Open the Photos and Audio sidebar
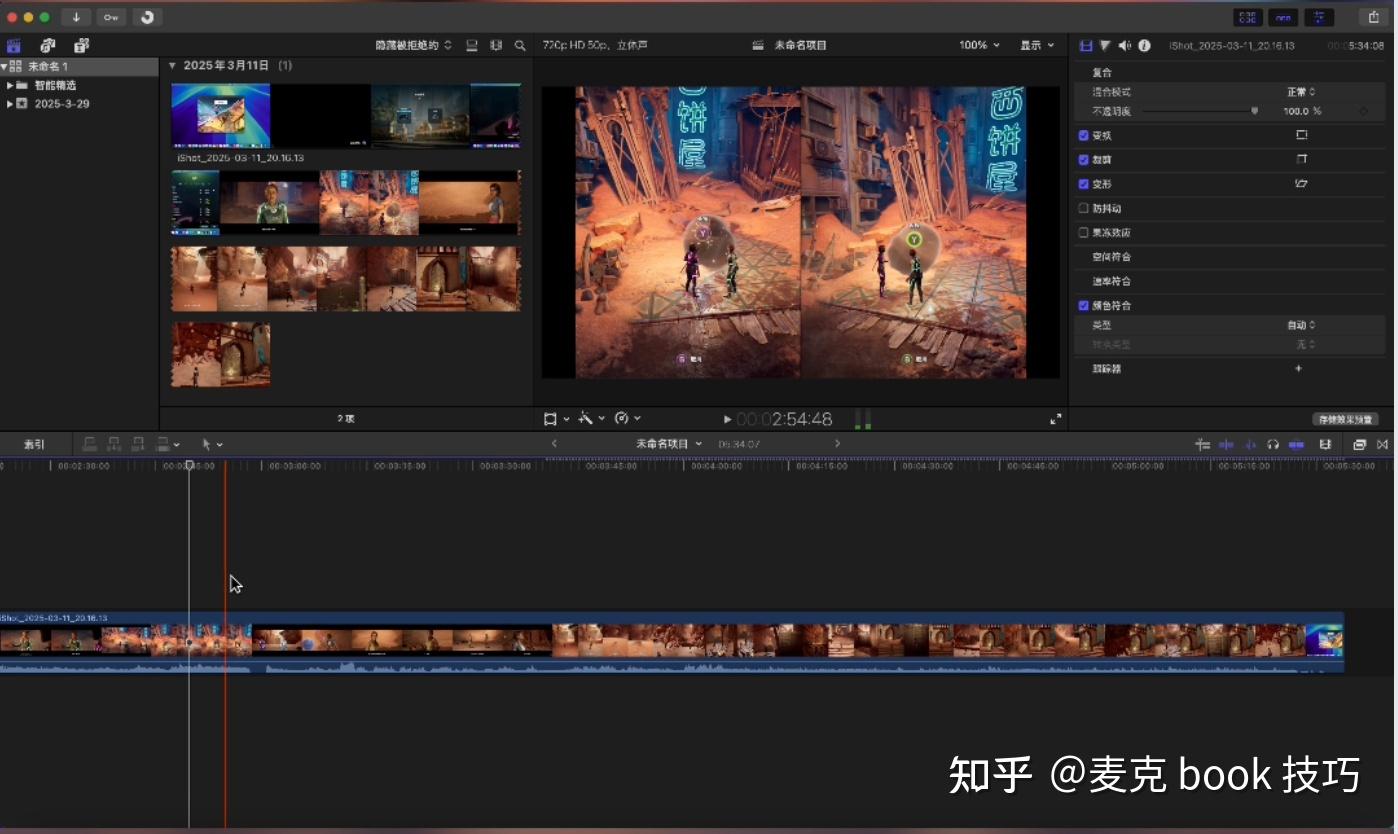This screenshot has width=1398, height=834. tap(48, 45)
